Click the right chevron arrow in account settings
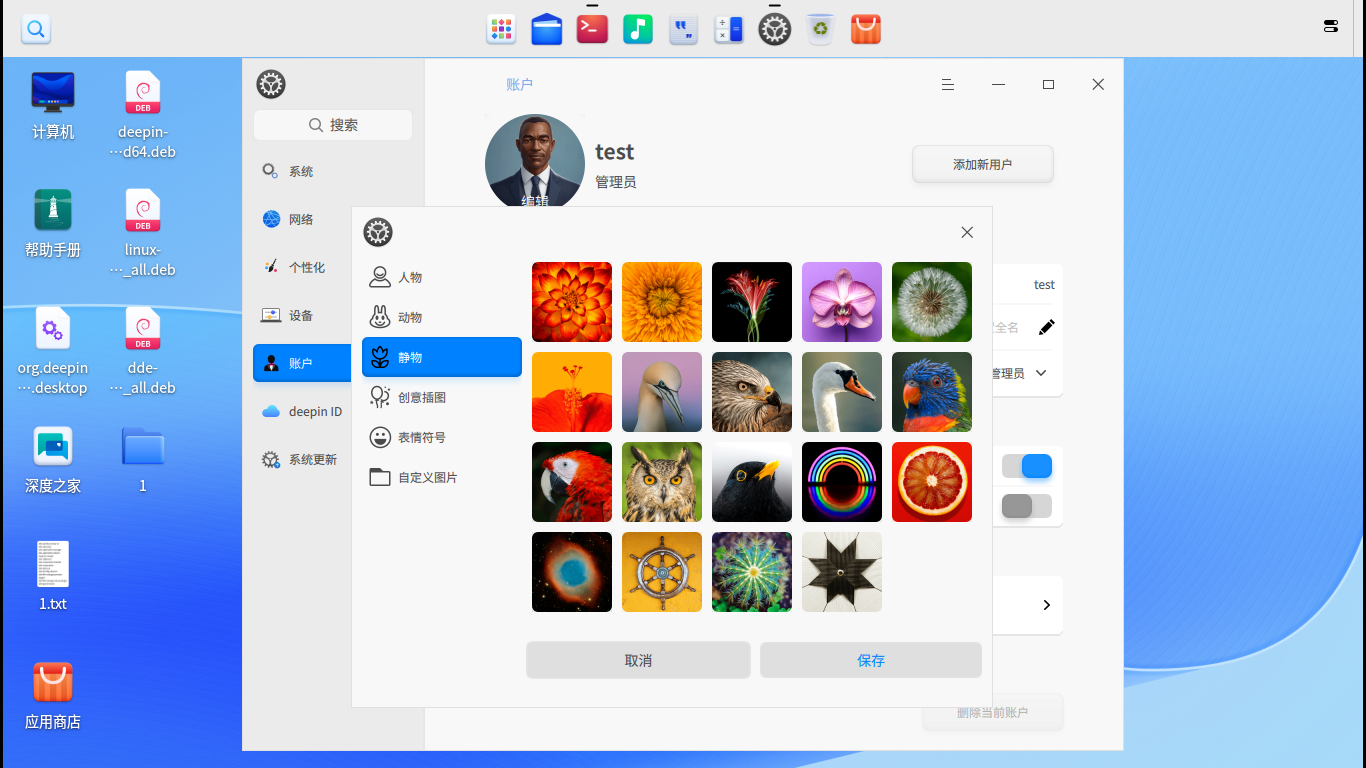 [1046, 605]
